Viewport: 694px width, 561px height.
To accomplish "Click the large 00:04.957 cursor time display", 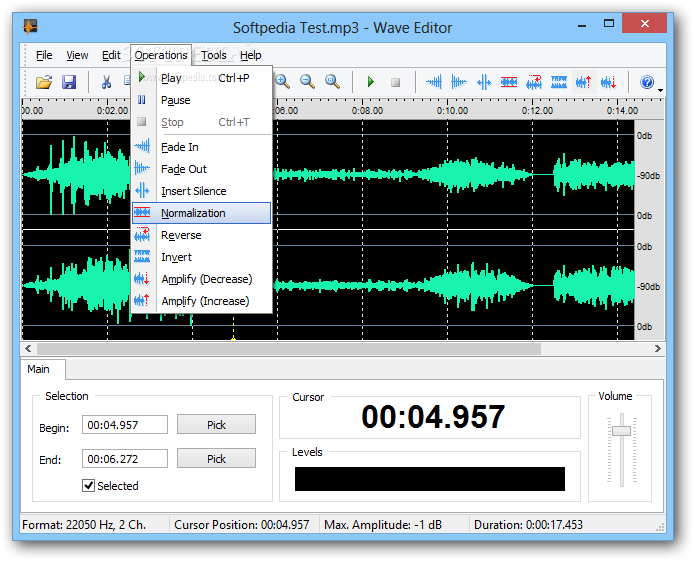I will pos(433,417).
